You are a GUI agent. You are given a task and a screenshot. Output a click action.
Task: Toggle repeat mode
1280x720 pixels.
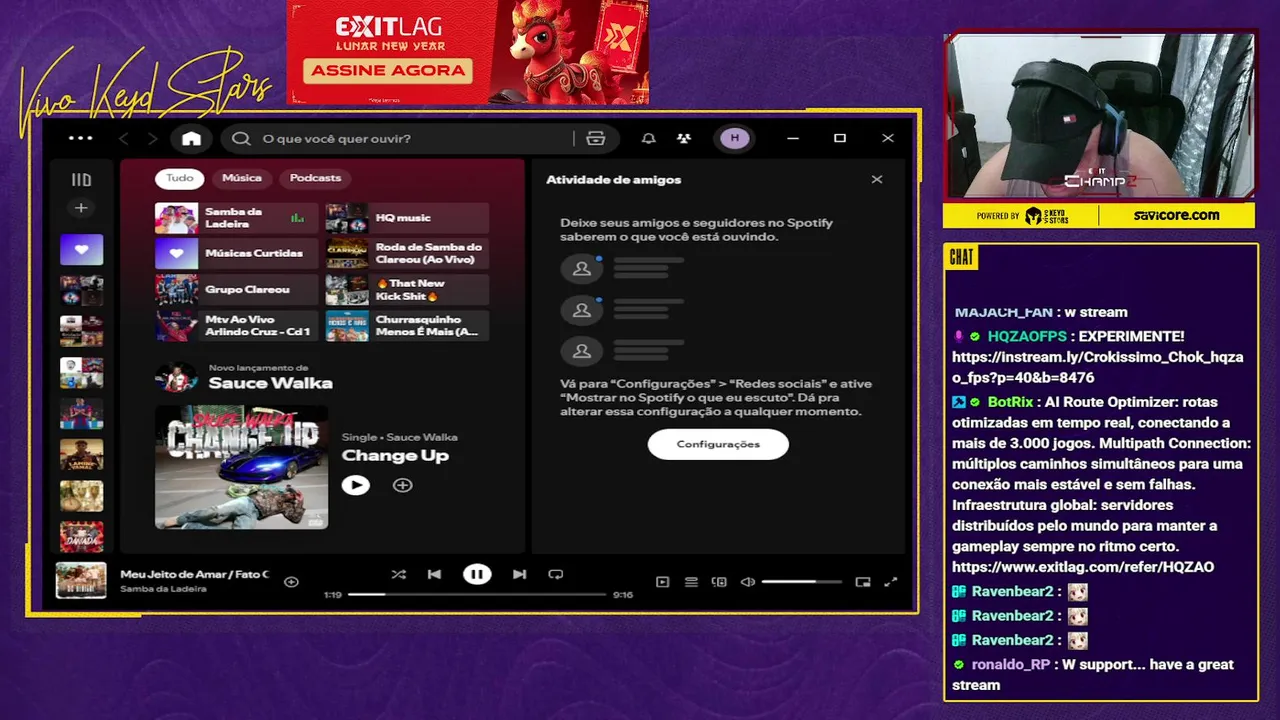coord(556,574)
